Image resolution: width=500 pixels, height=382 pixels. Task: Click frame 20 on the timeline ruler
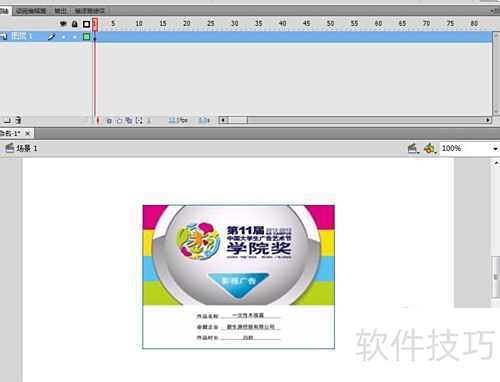[x=187, y=24]
